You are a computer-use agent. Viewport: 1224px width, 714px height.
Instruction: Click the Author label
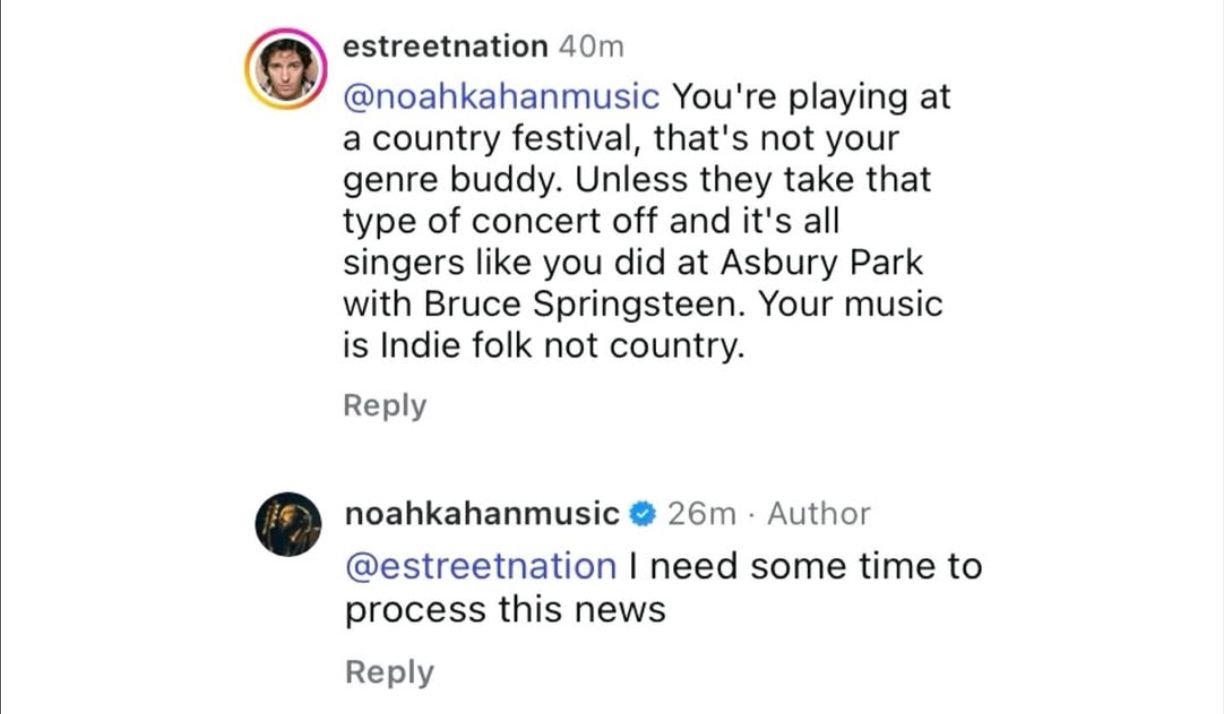coord(819,514)
